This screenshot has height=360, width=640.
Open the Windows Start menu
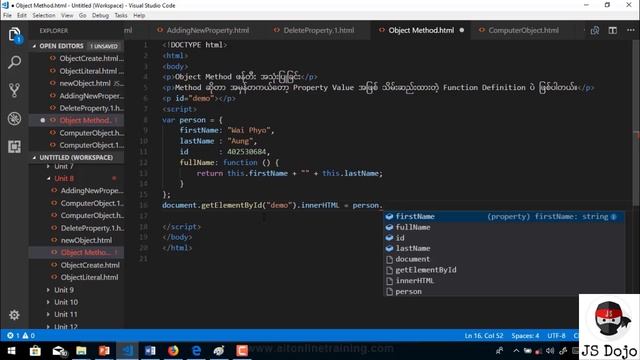point(11,351)
